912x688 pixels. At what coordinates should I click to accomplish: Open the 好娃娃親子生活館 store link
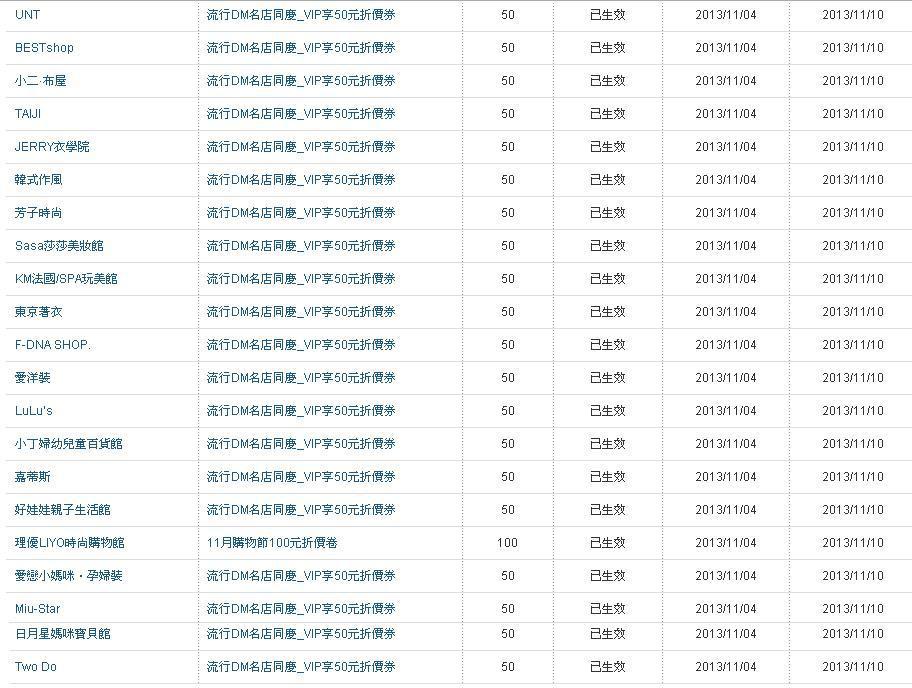[63, 509]
